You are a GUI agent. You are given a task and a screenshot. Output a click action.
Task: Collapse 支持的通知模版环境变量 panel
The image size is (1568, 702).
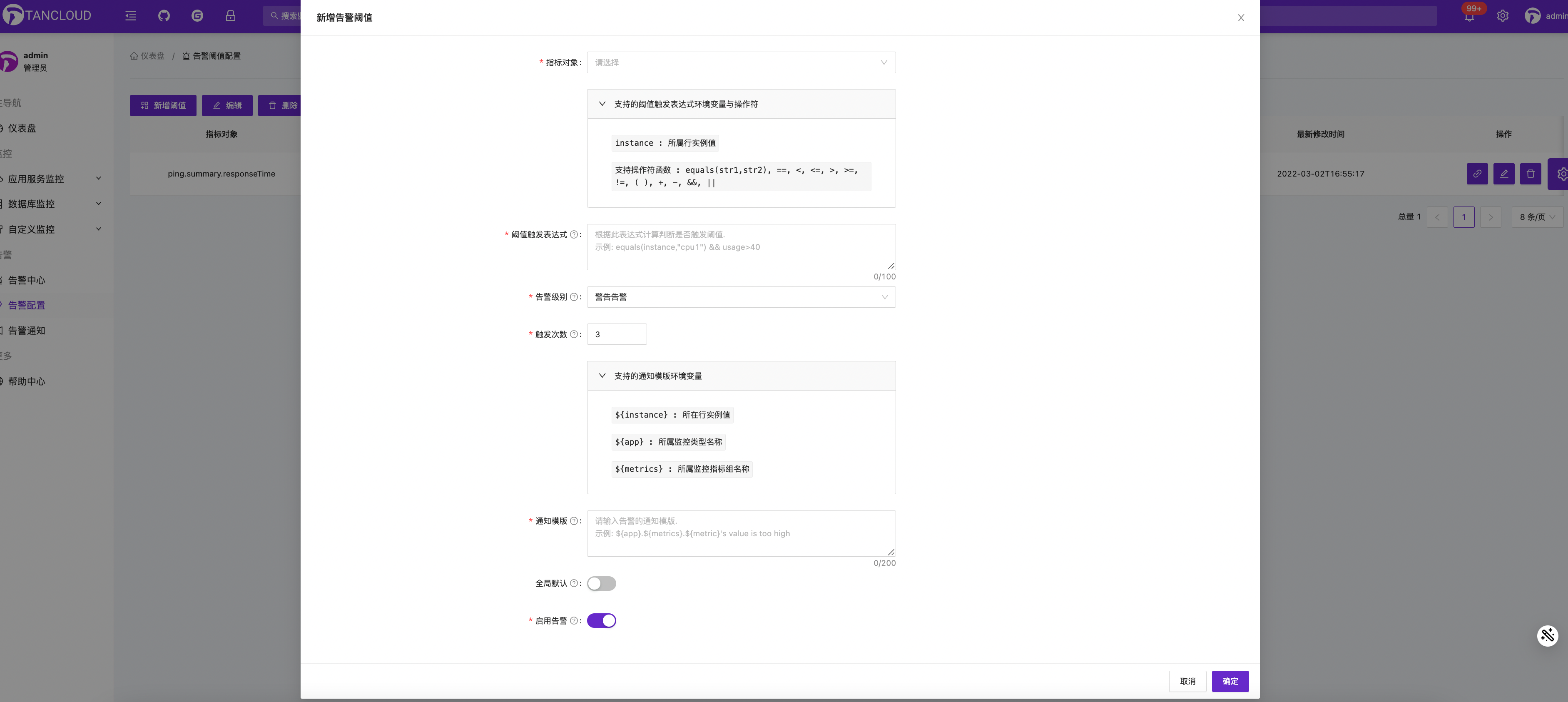coord(602,376)
